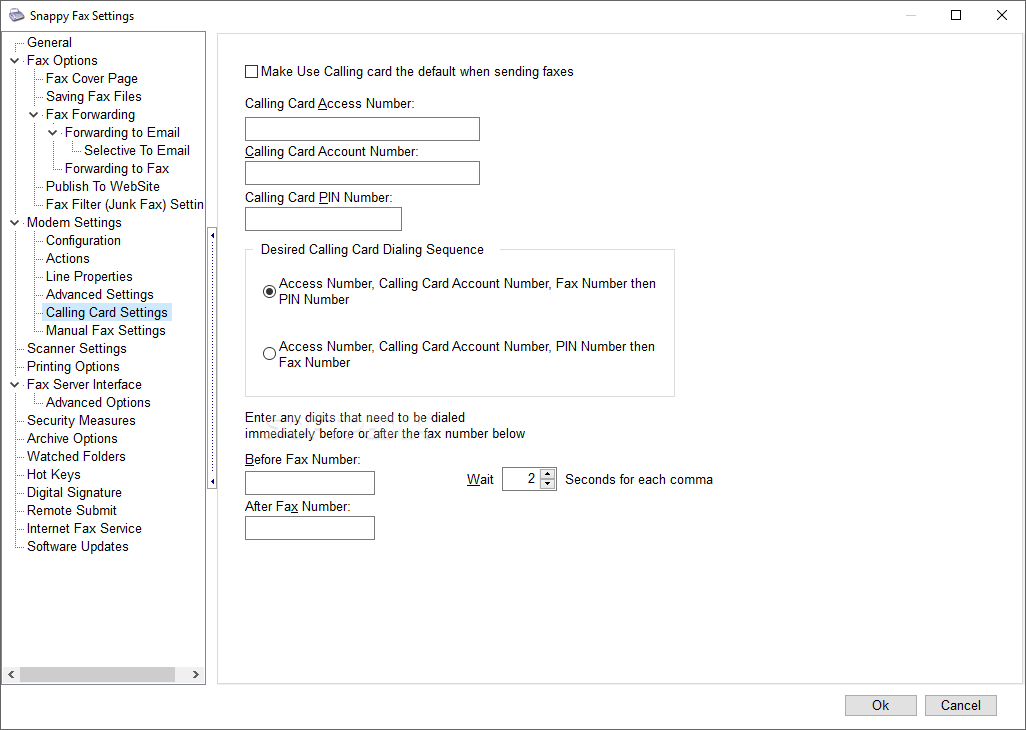Open Advanced Options under Fax Server Interface
This screenshot has height=730, width=1026.
point(98,402)
